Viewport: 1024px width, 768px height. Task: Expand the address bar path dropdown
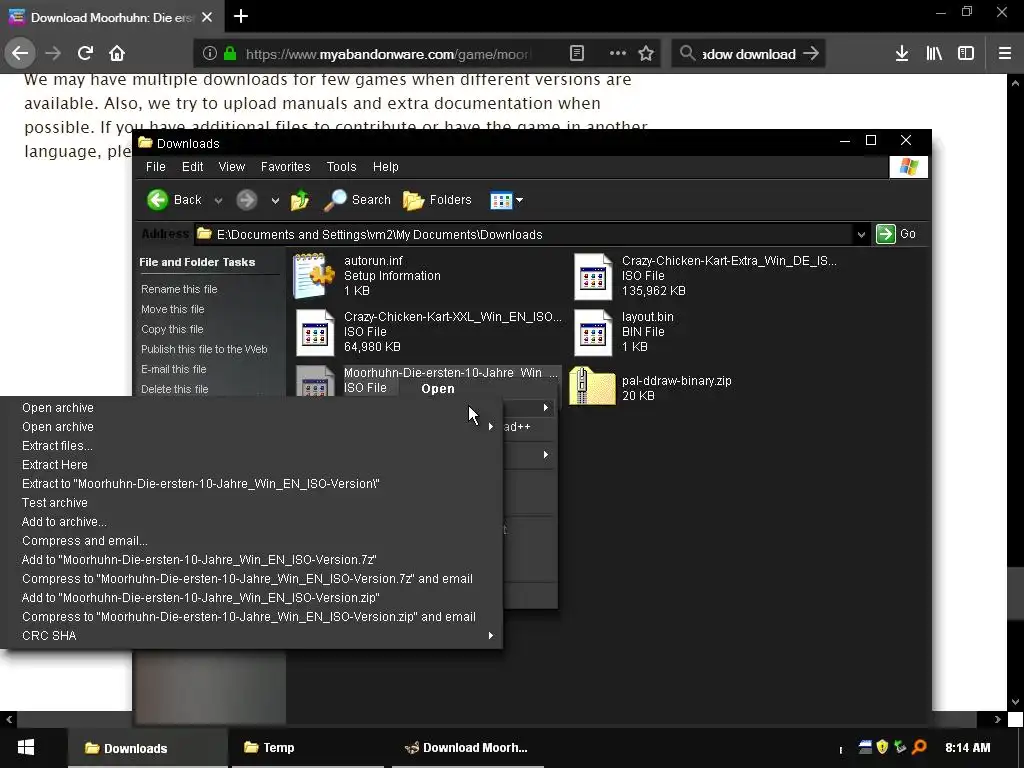point(861,234)
